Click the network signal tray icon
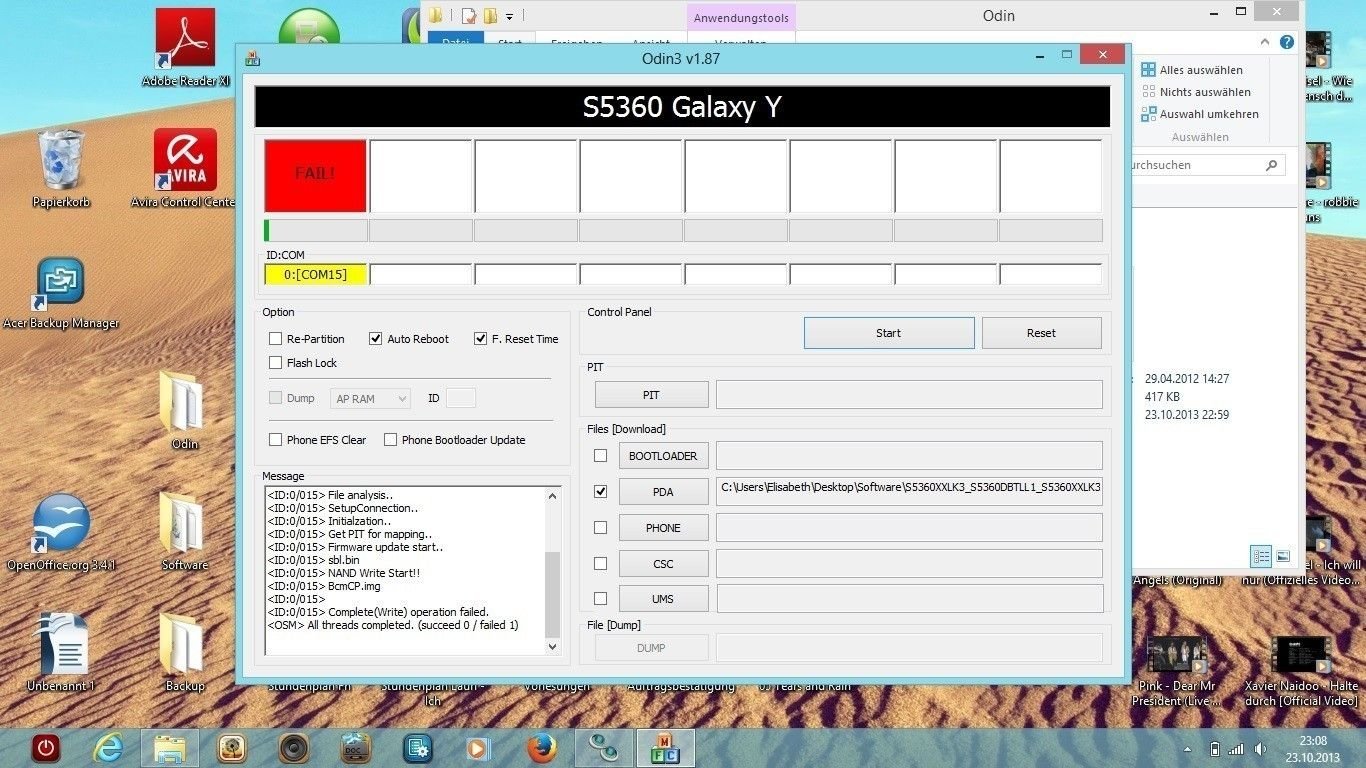Viewport: 1366px width, 768px height. point(1237,749)
